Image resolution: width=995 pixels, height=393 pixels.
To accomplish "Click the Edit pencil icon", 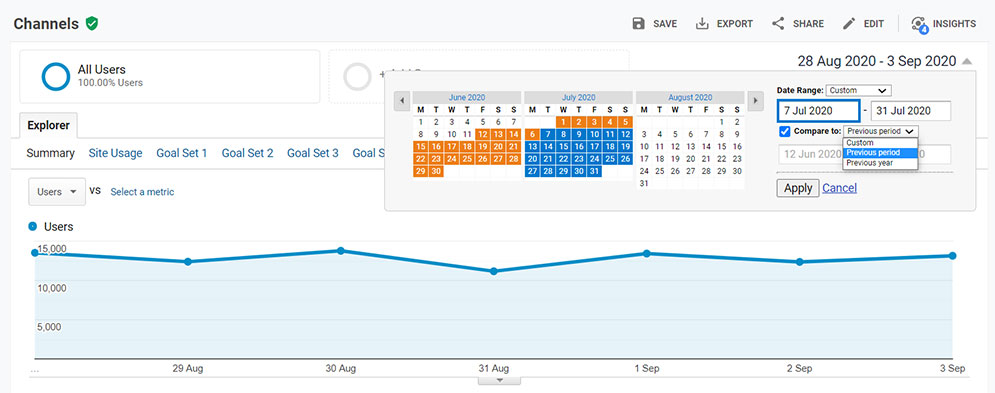I will 849,23.
